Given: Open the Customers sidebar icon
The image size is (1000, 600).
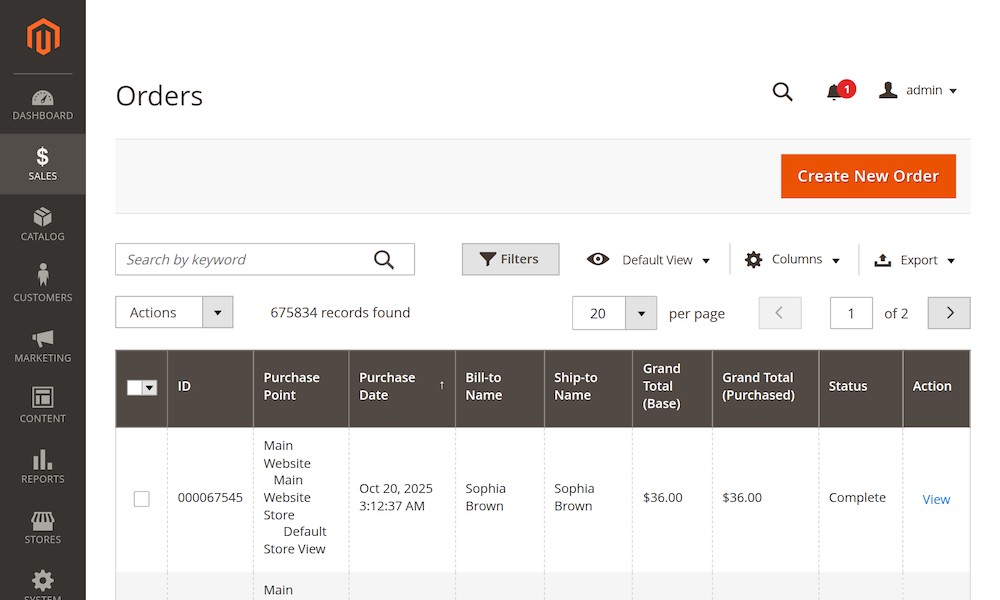Looking at the screenshot, I should pos(43,275).
